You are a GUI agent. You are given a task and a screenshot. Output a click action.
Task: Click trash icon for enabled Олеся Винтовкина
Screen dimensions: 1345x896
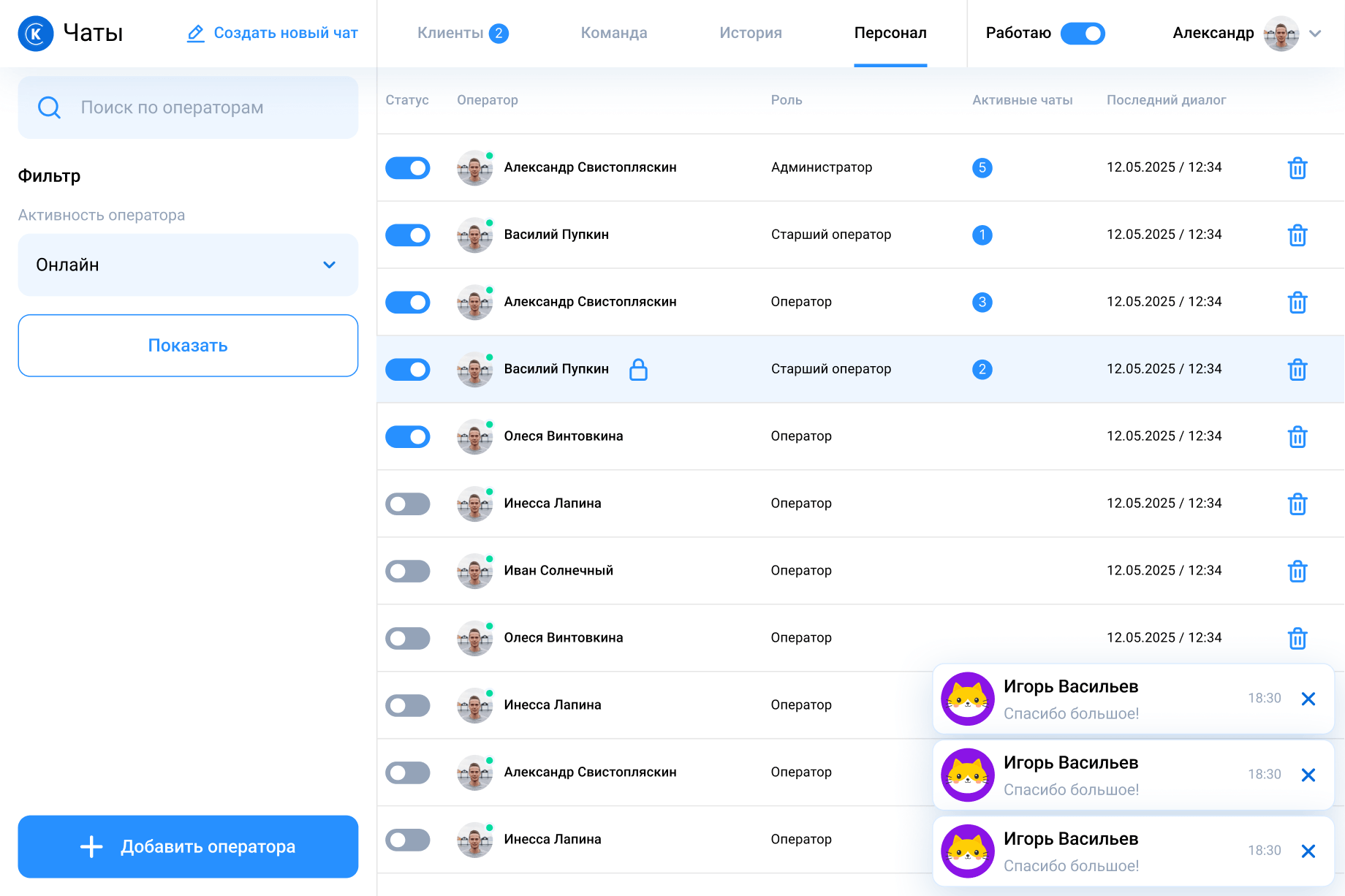tap(1297, 437)
